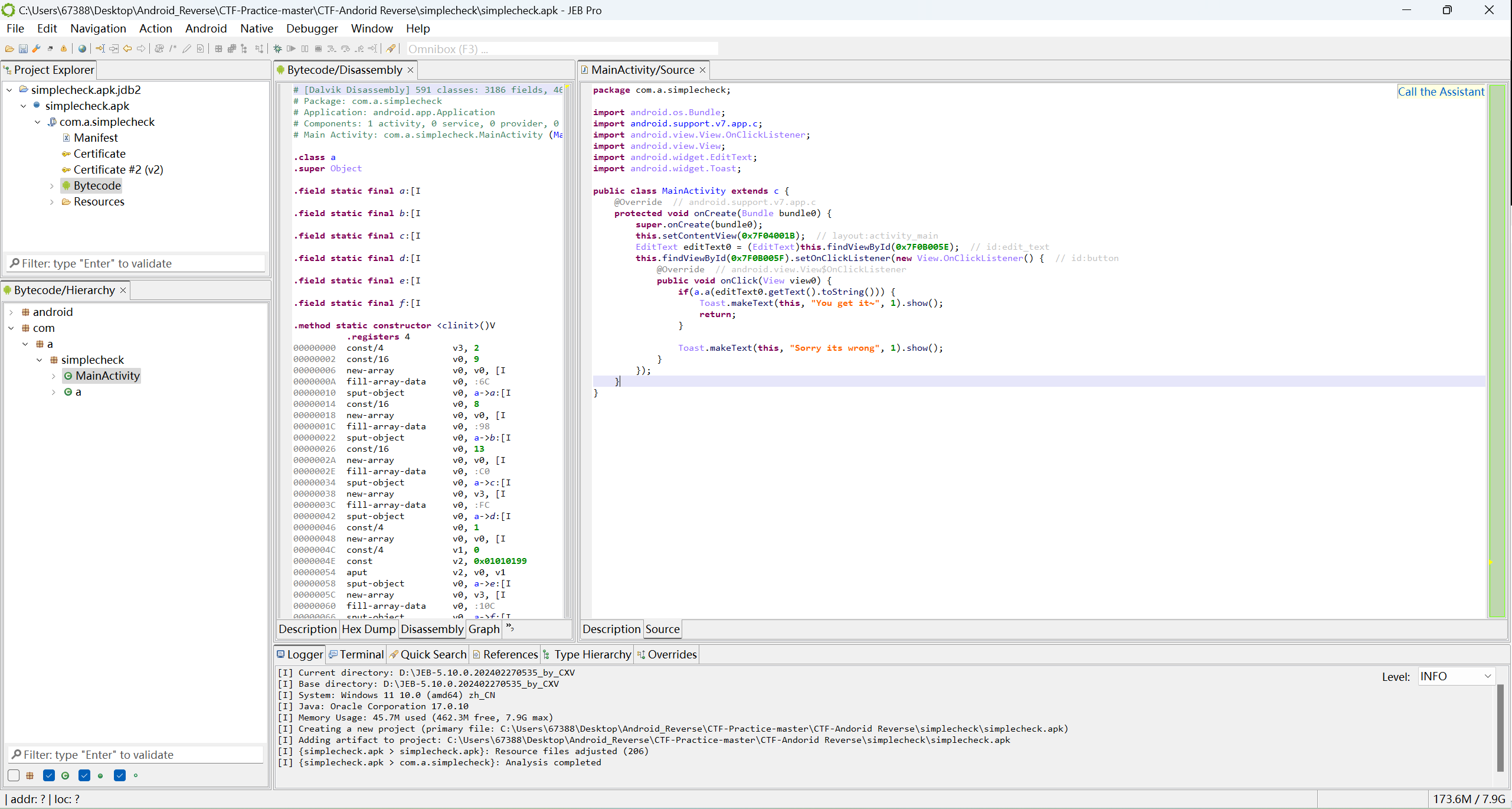Expand the Bytecode node in Project Explorer

point(52,185)
